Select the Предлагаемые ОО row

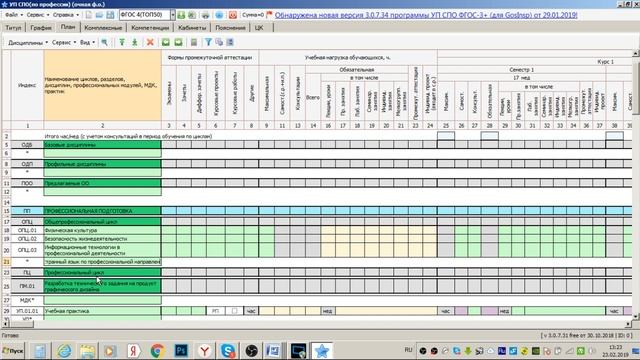tap(102, 183)
